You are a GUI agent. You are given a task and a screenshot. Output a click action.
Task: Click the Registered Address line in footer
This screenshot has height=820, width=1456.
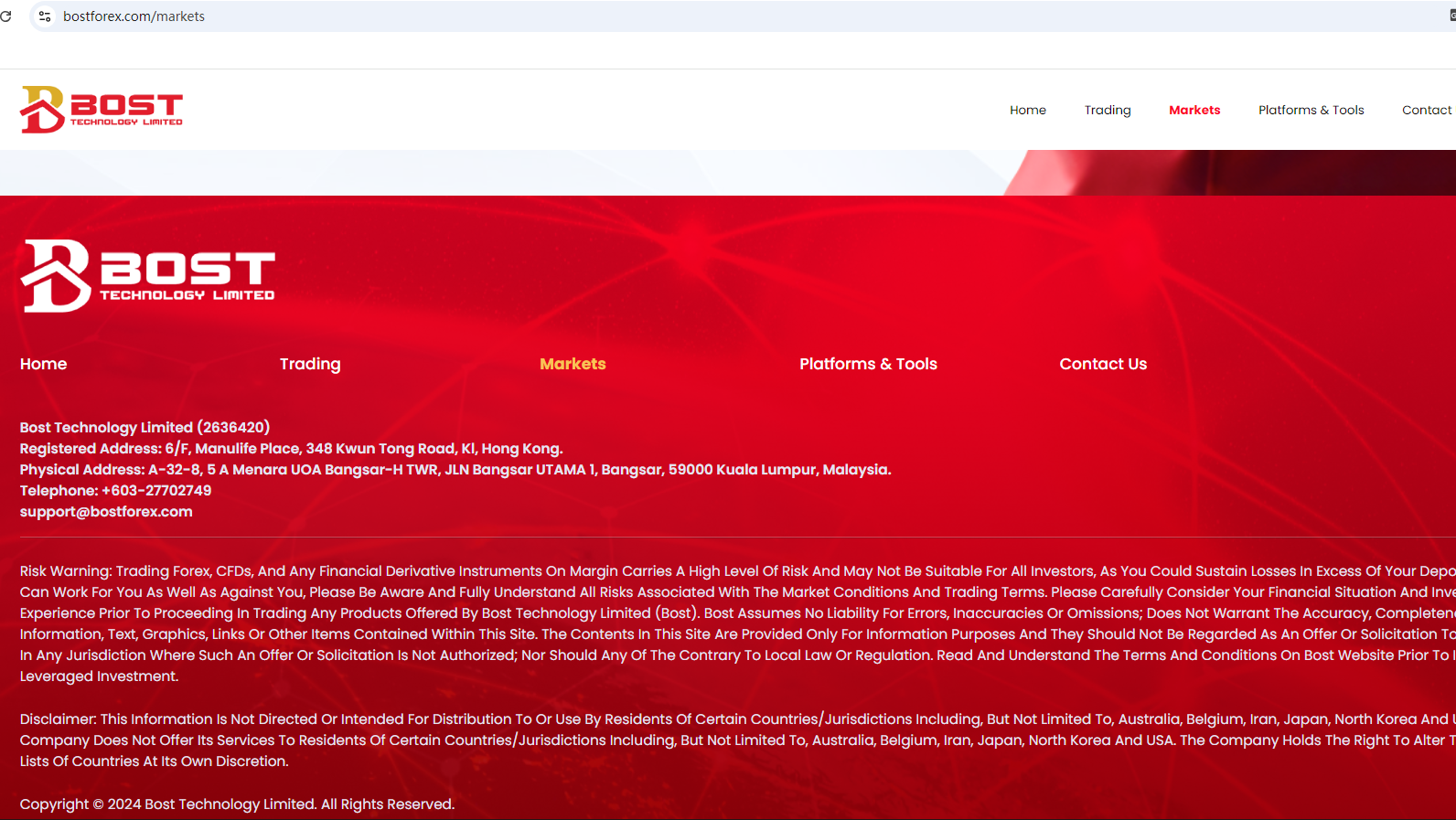pos(291,449)
